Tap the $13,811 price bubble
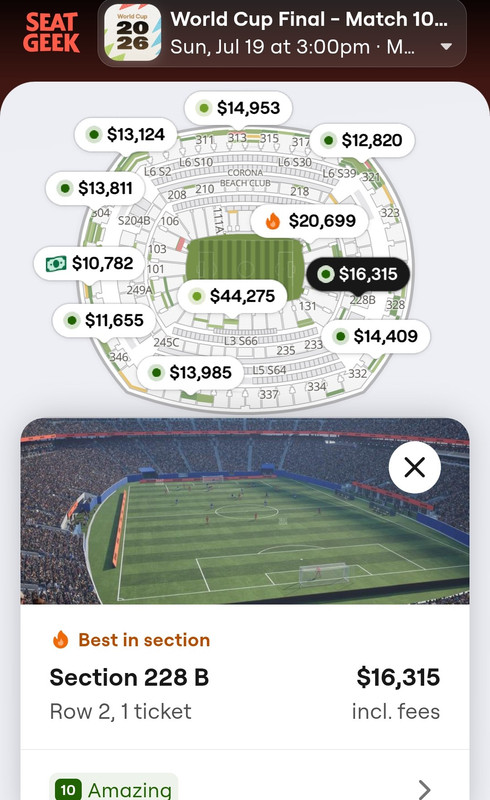The image size is (490, 800). click(x=96, y=188)
